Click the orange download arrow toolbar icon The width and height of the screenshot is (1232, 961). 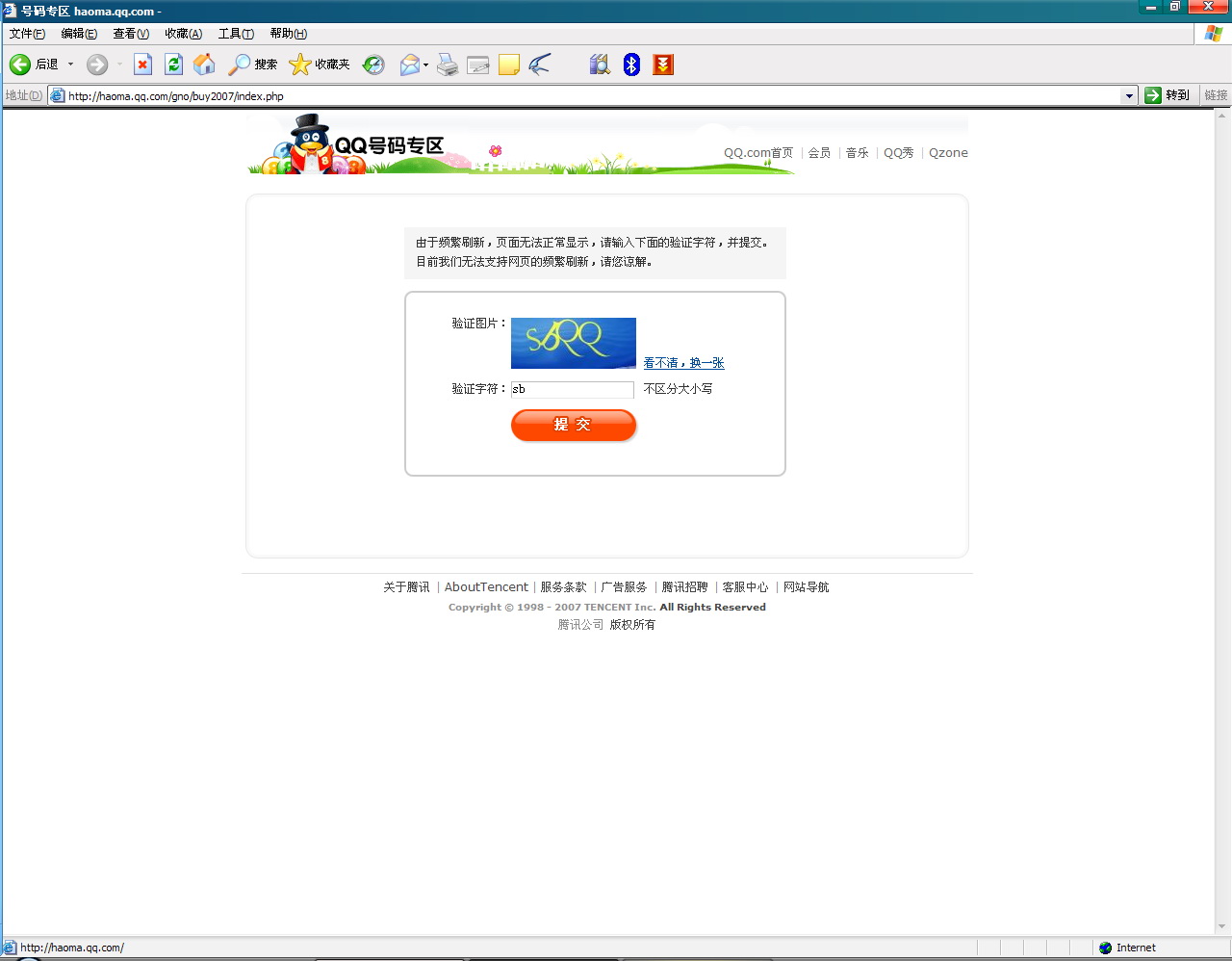click(x=663, y=65)
